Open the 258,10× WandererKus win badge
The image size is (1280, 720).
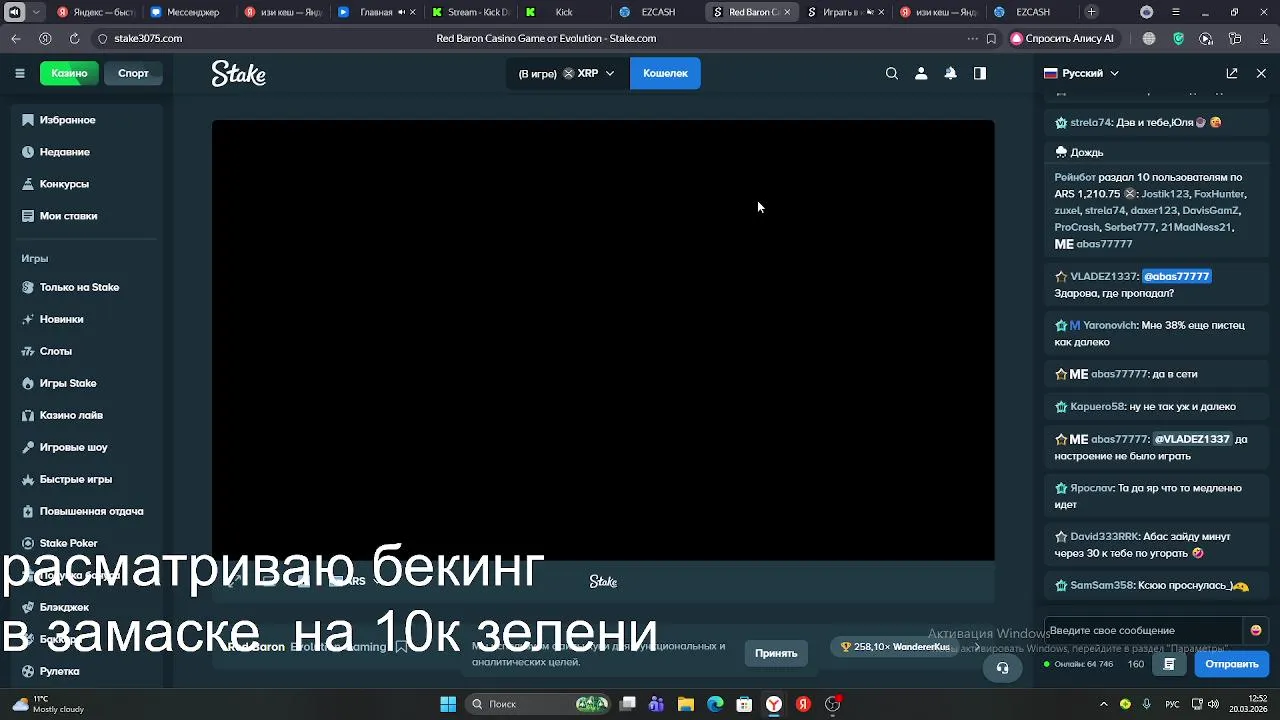[x=895, y=647]
